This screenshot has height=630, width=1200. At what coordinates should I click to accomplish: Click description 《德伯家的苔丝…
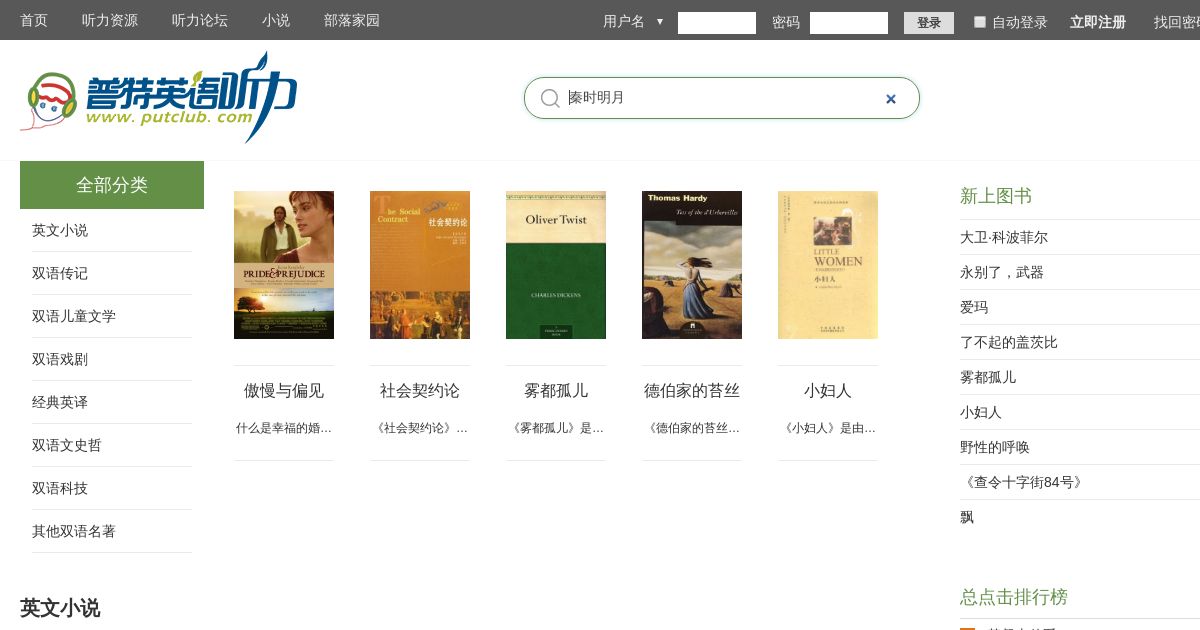coord(692,428)
